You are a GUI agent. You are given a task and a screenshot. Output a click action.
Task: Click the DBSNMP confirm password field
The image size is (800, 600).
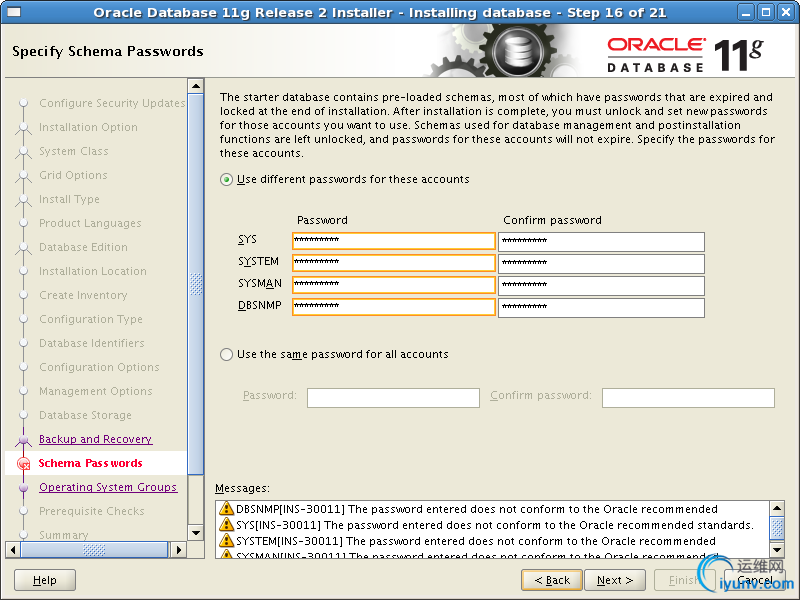[601, 307]
